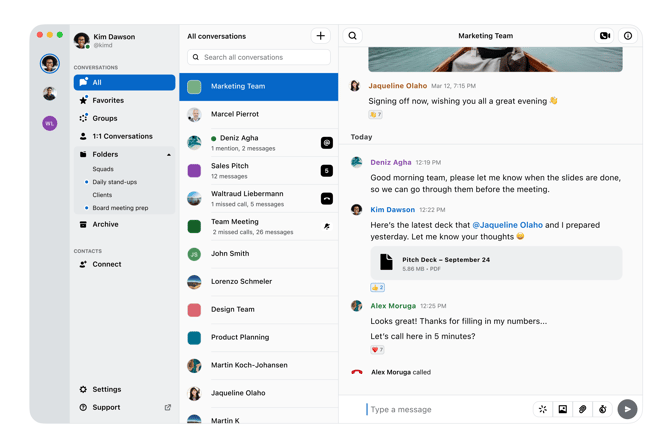Image resolution: width=672 pixels, height=448 pixels.
Task: Create a new conversation with plus button
Action: (320, 36)
